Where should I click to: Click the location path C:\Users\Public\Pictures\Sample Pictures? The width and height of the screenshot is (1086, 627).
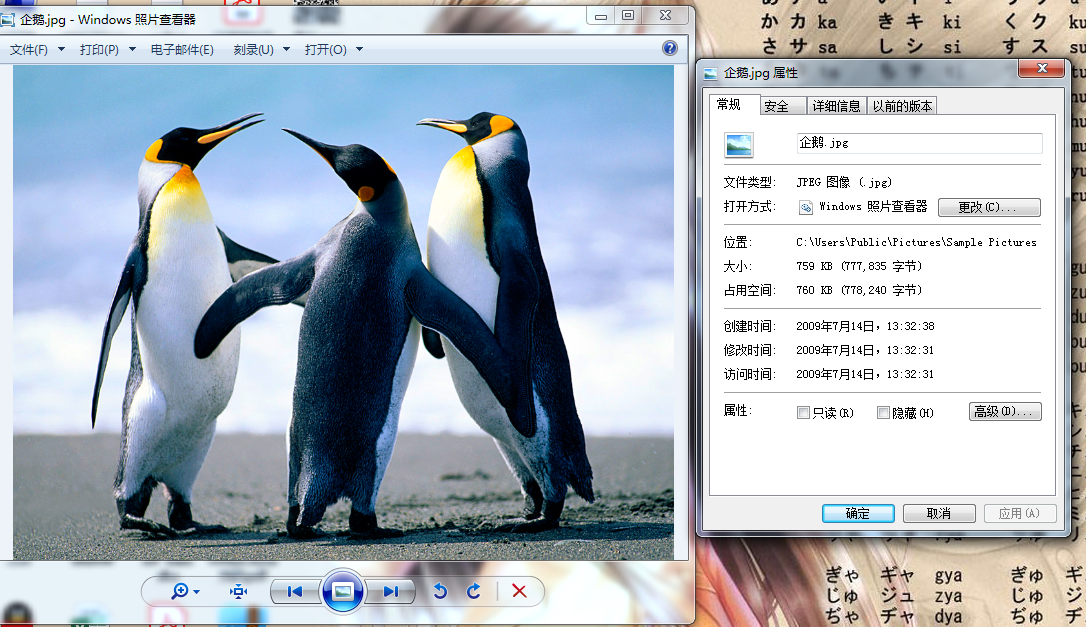pos(916,242)
